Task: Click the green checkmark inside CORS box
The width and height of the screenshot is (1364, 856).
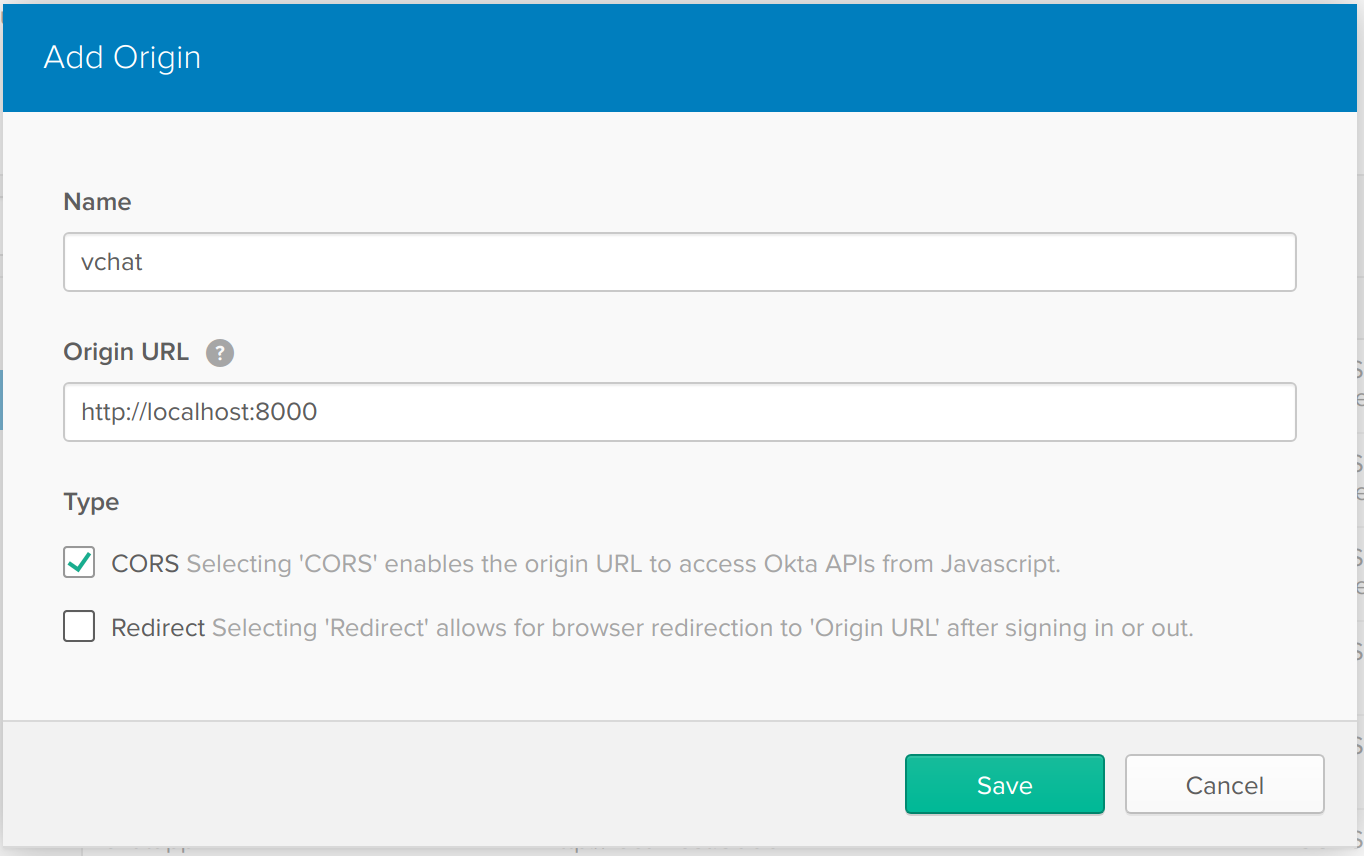Action: [80, 562]
